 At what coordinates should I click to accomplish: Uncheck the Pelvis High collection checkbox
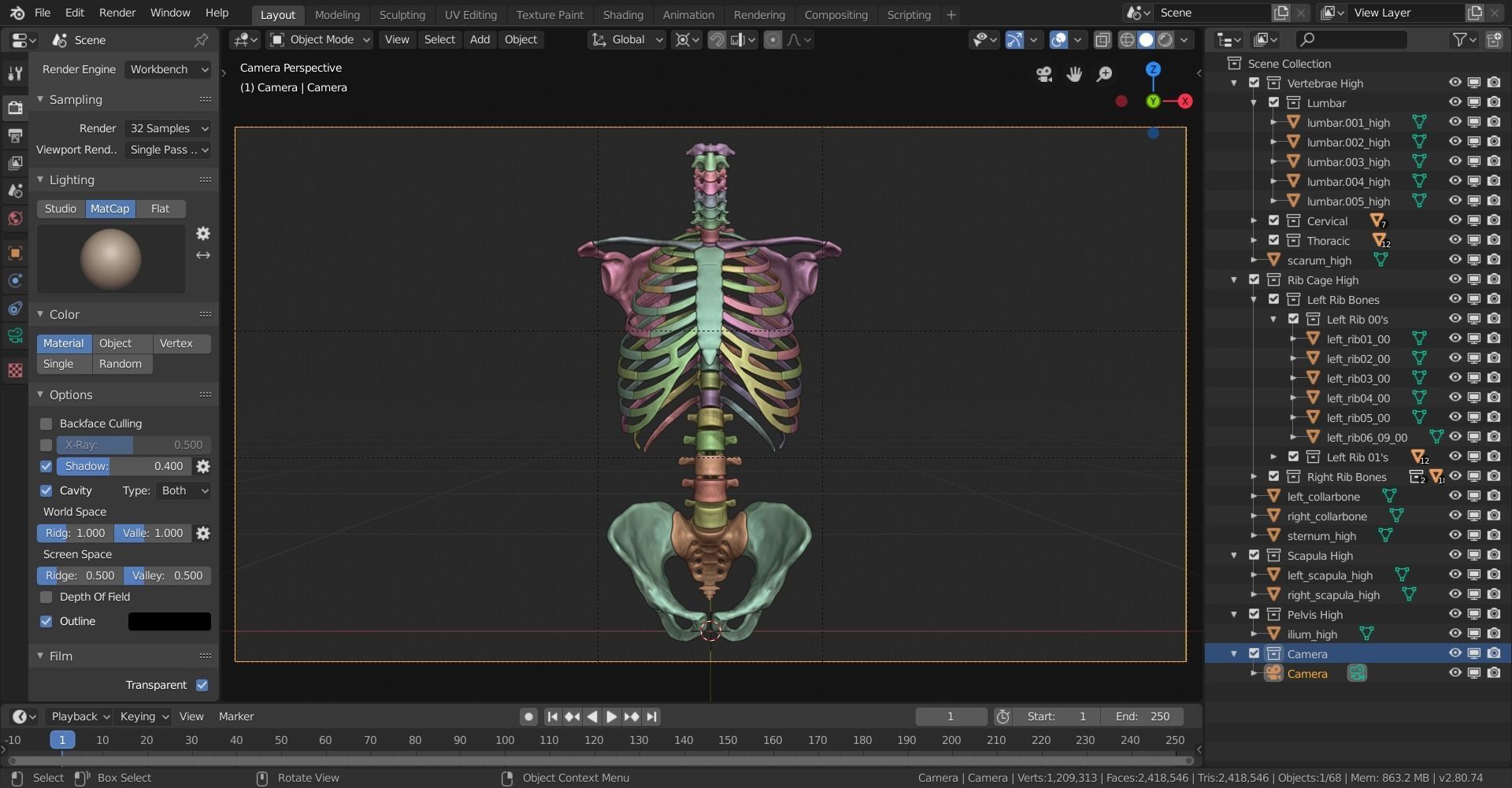(x=1254, y=614)
